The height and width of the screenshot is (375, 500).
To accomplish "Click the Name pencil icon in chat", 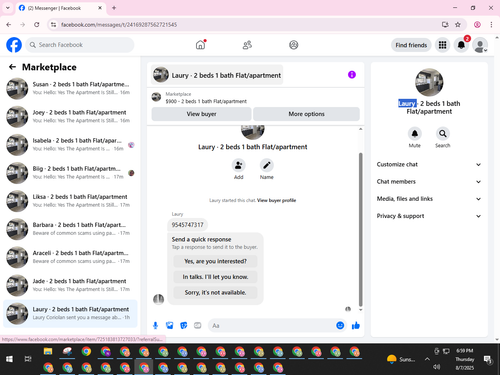I will coord(267,165).
